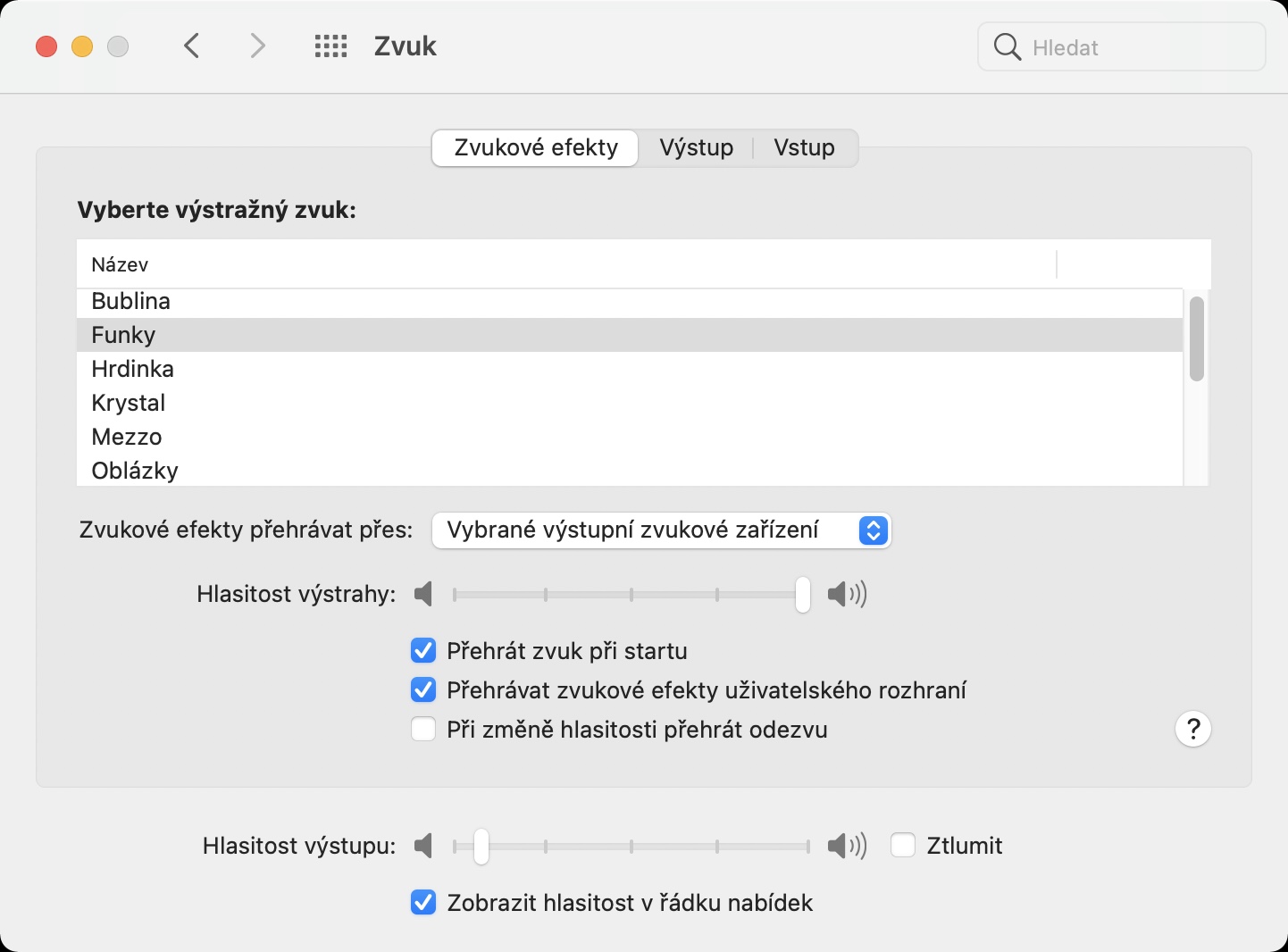Disable 'Přehrát zvuk při startu' checkbox

tap(423, 651)
